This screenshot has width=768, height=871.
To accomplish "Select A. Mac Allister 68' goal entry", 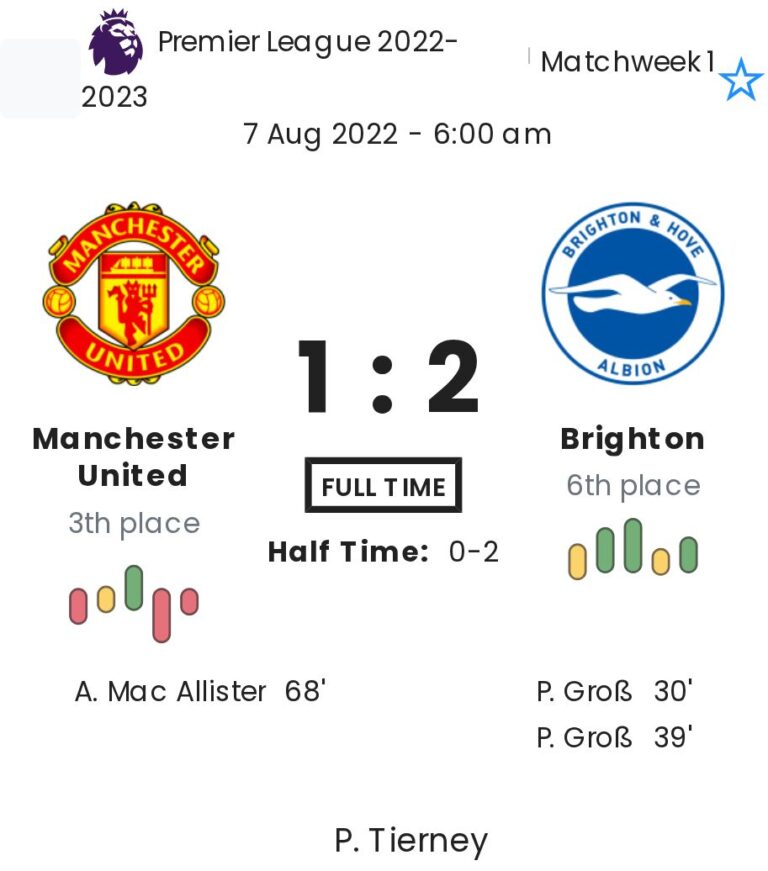I will point(200,691).
